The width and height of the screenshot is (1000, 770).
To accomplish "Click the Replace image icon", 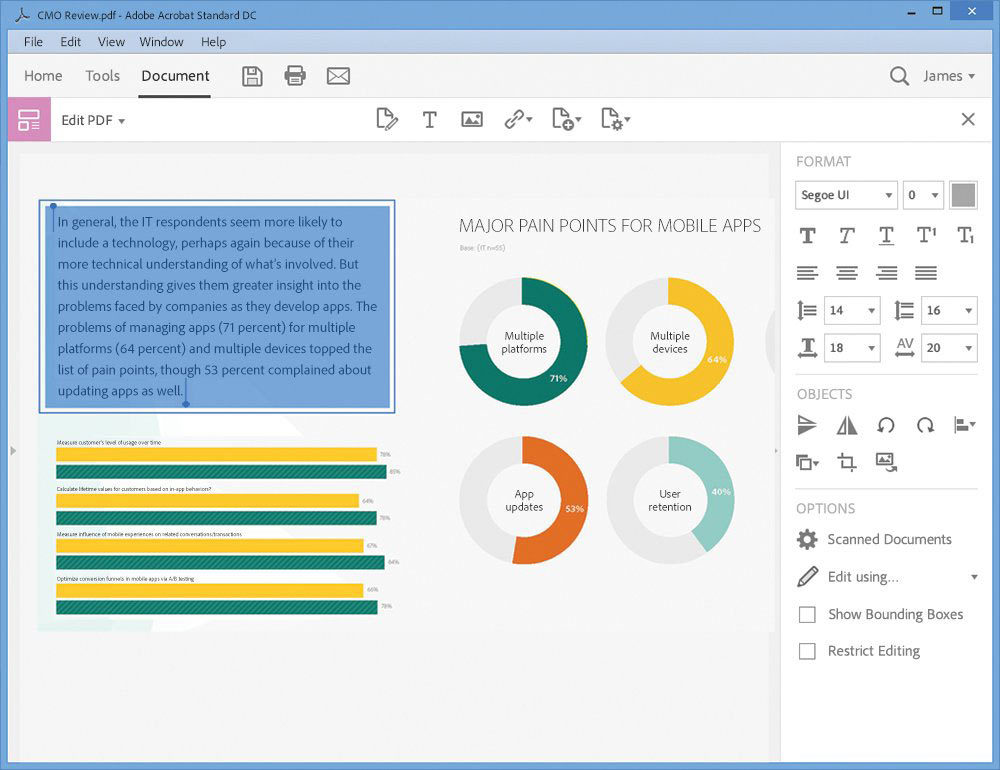I will click(886, 462).
